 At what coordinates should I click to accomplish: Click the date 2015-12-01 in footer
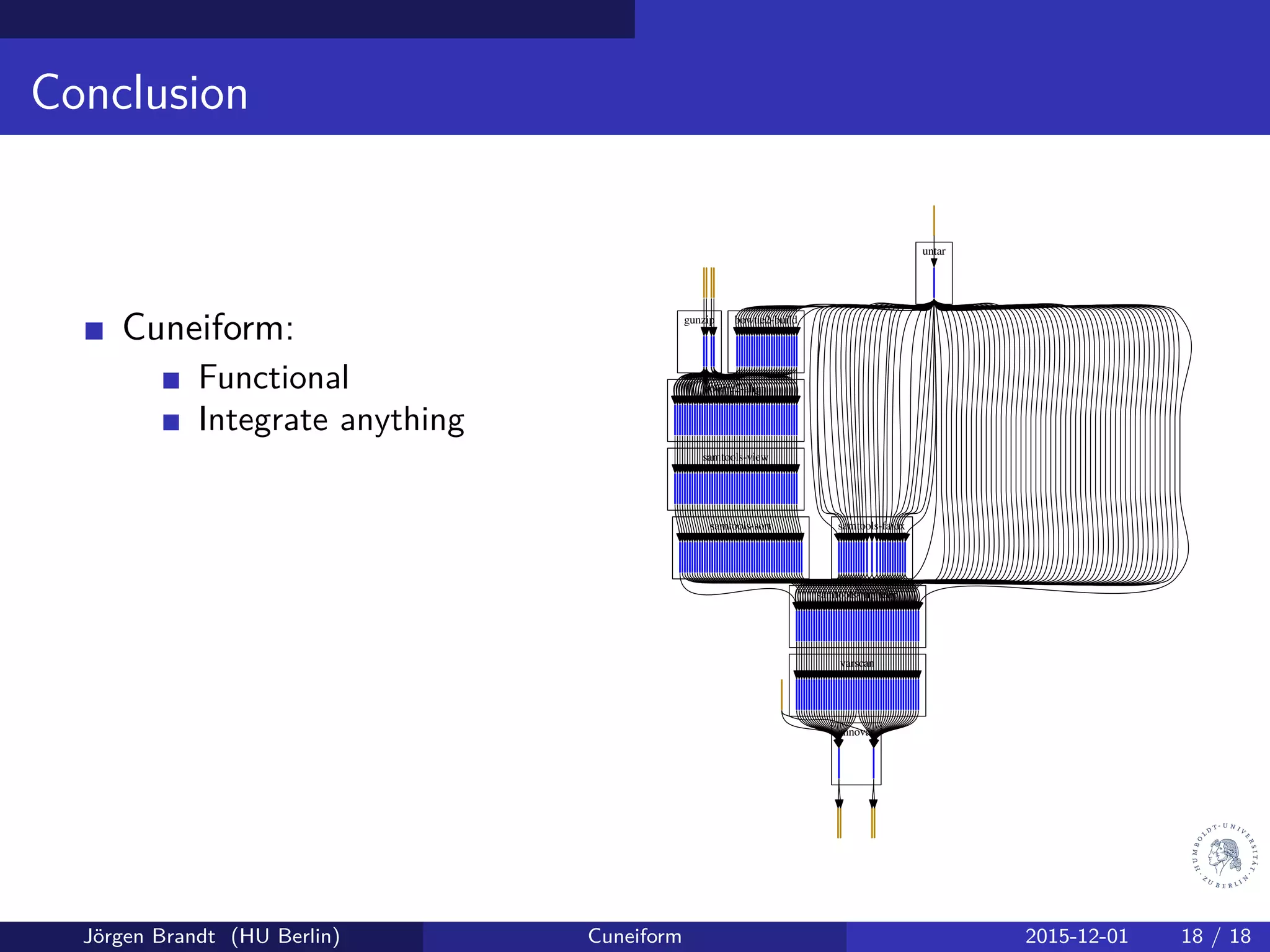point(1076,936)
